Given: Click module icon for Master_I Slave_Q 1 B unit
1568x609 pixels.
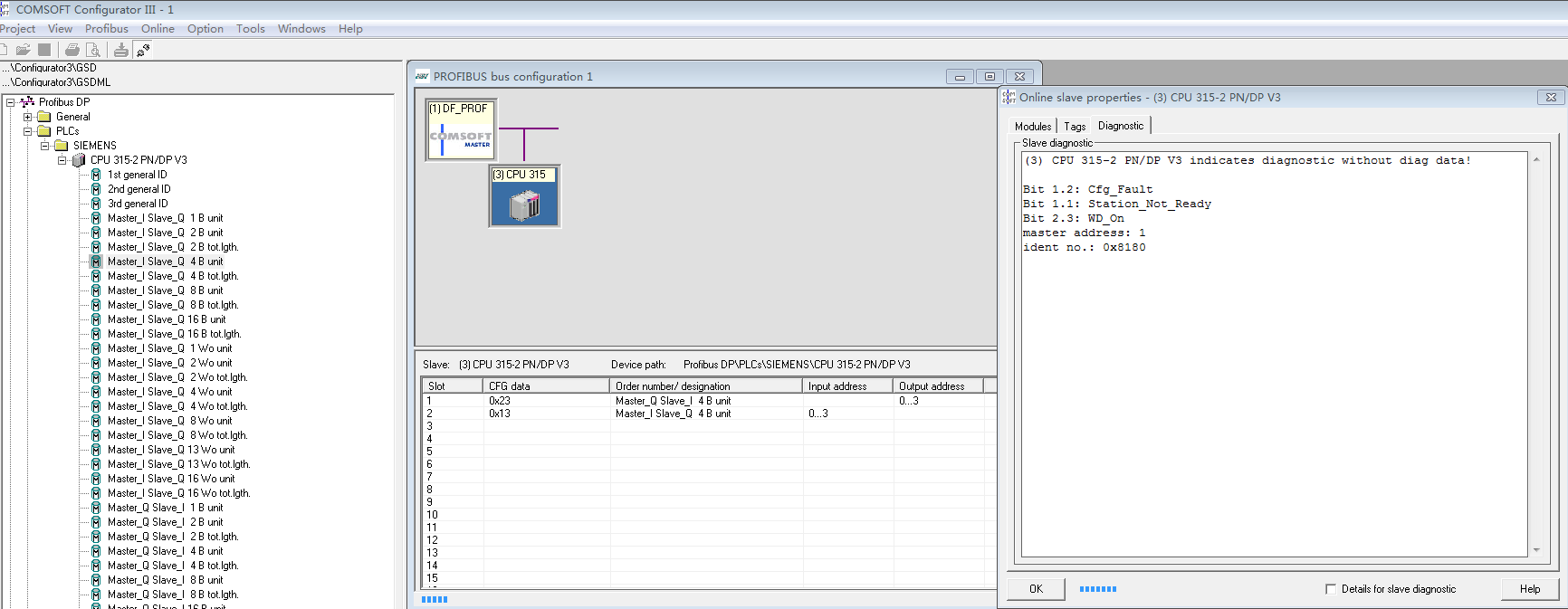Looking at the screenshot, I should tap(96, 218).
